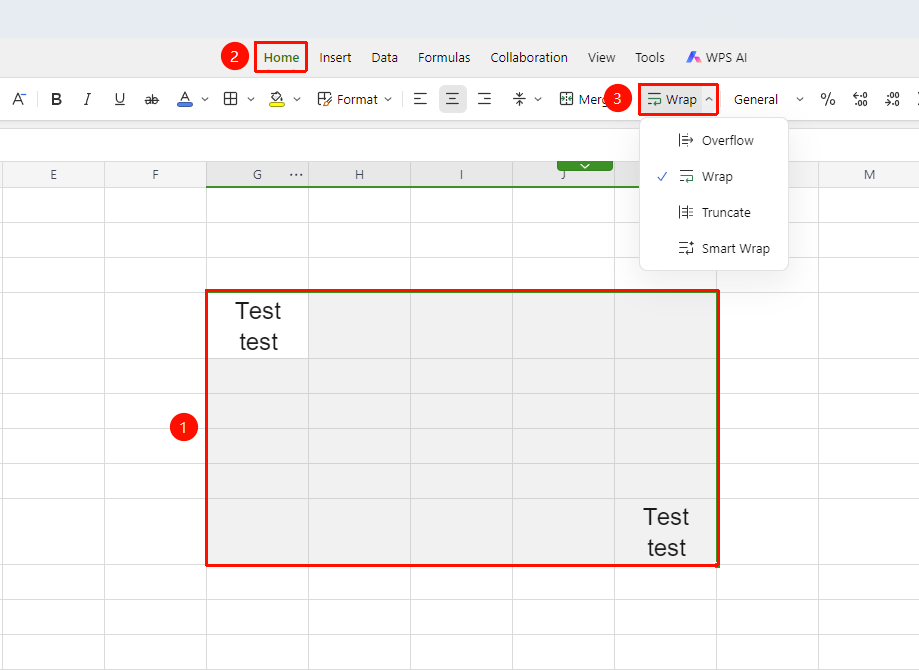
Task: Open the Formulas tab
Action: point(444,57)
